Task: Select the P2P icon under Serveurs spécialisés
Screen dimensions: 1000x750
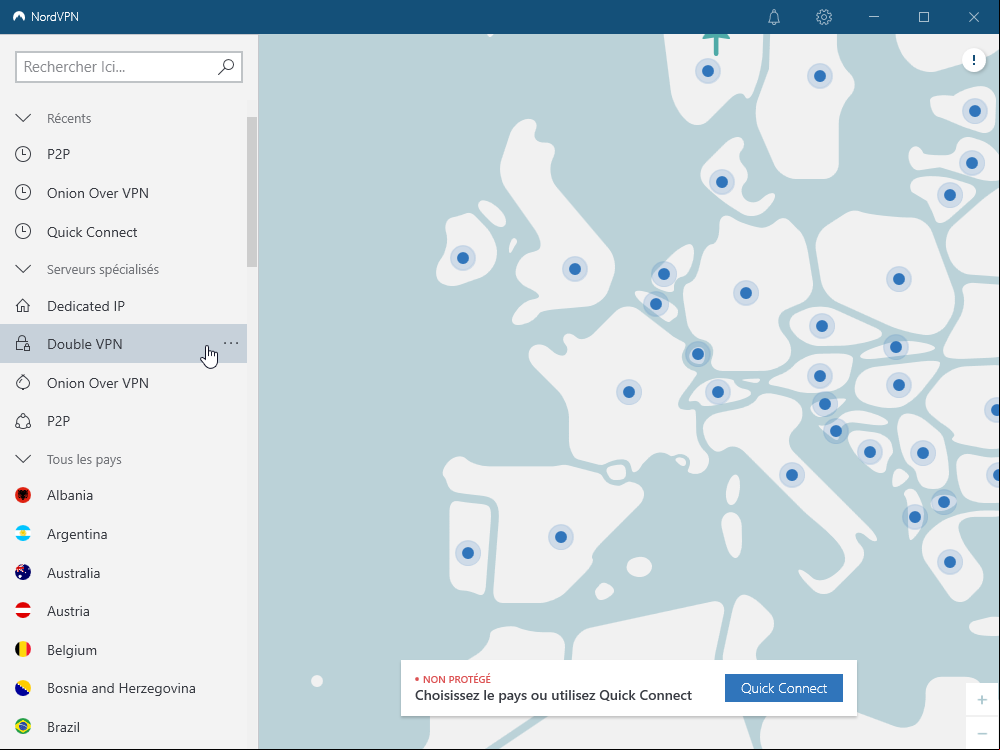Action: pyautogui.click(x=23, y=421)
